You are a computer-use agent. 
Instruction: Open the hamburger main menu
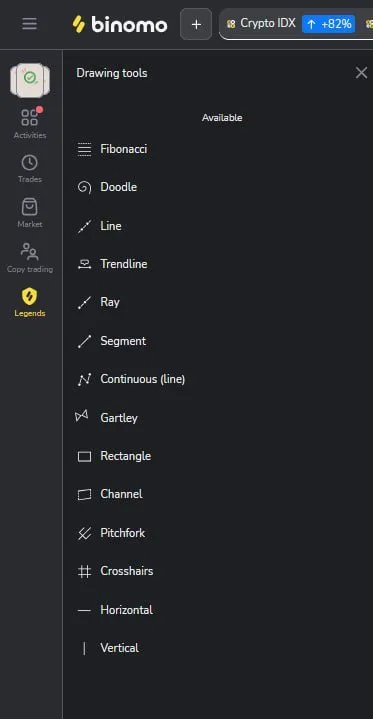pyautogui.click(x=29, y=24)
